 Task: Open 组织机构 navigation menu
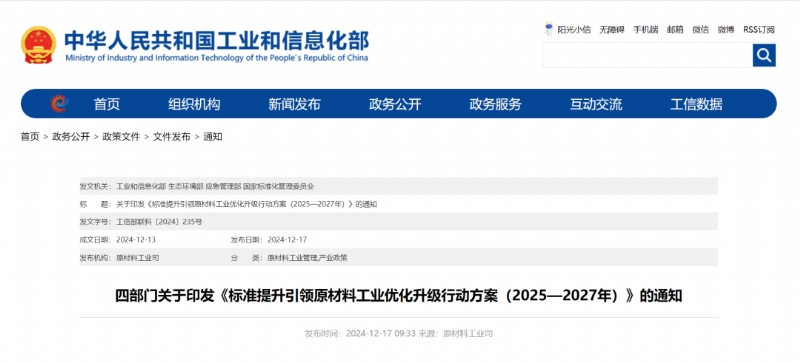pyautogui.click(x=194, y=104)
